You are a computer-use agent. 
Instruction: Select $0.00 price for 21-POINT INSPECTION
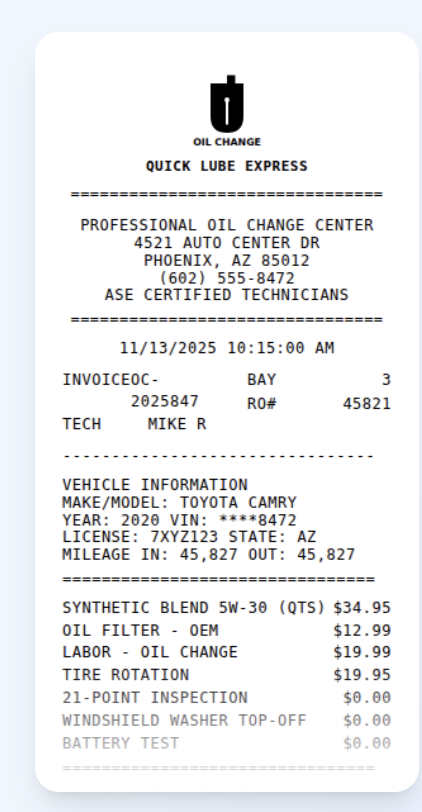(367, 698)
